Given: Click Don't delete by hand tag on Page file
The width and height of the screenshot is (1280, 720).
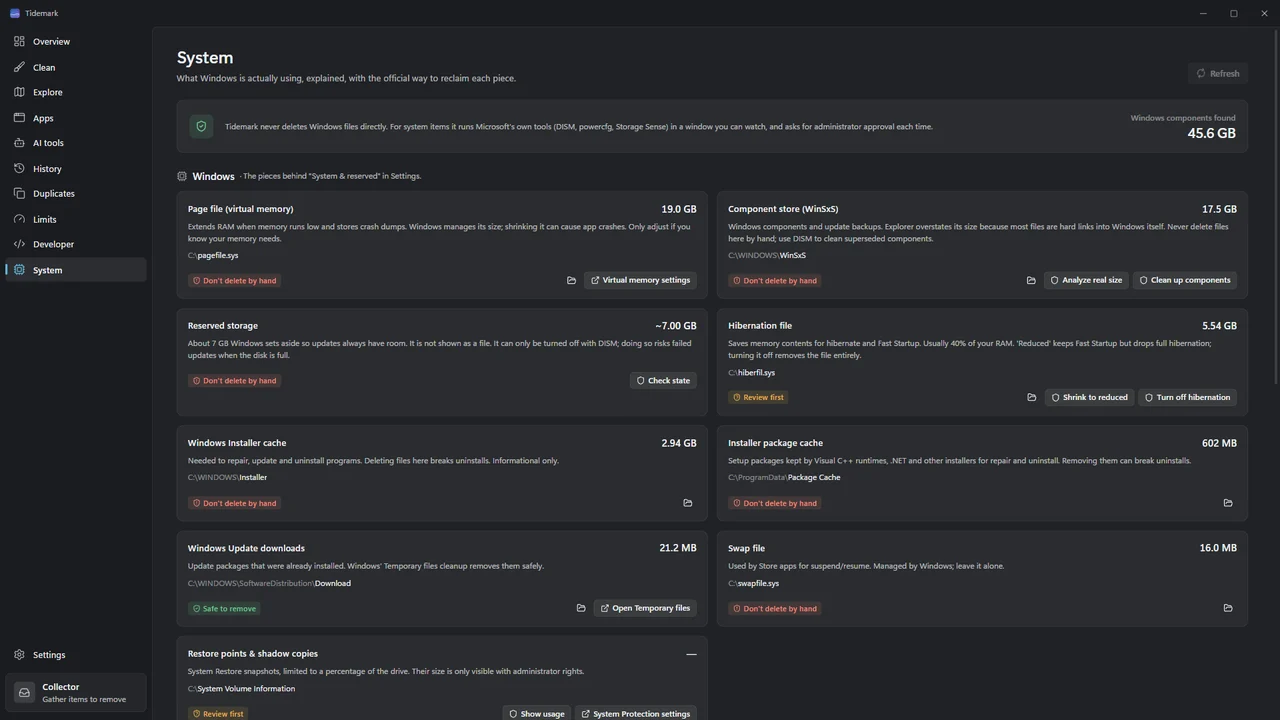Looking at the screenshot, I should tap(235, 280).
